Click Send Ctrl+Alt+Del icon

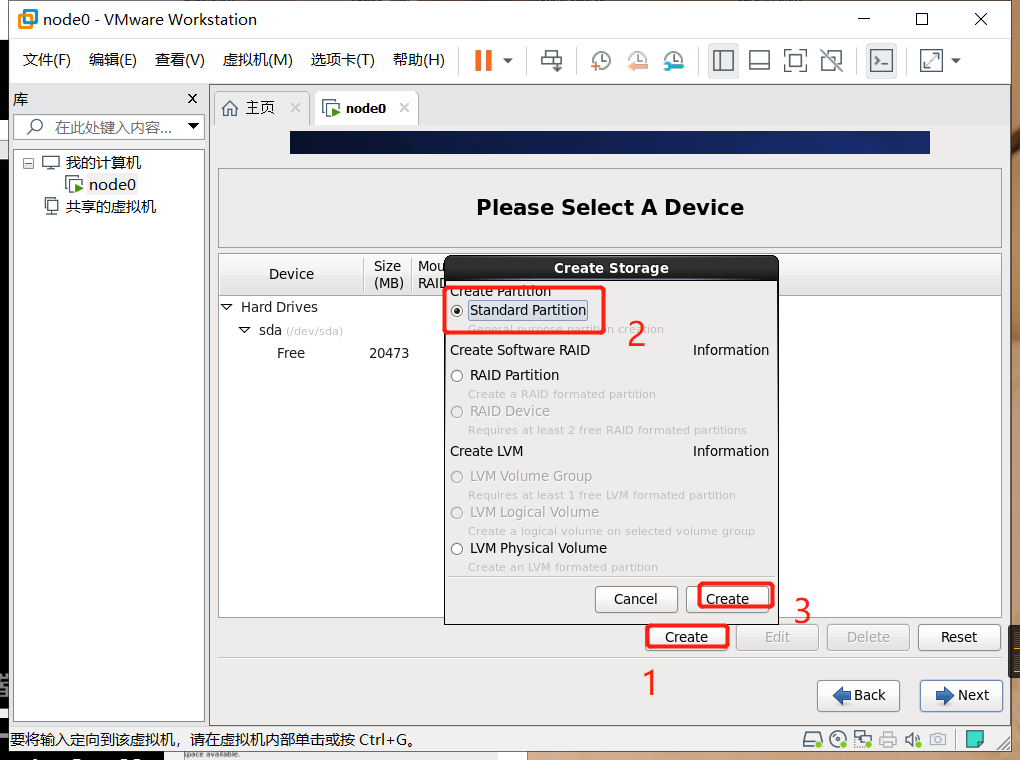coord(552,61)
